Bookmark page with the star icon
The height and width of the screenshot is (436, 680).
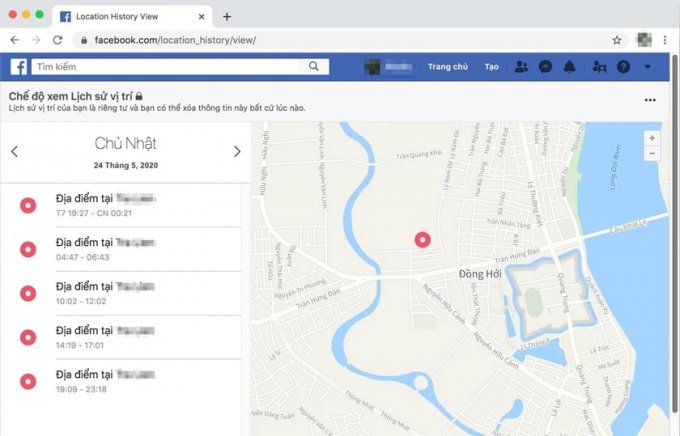click(617, 40)
